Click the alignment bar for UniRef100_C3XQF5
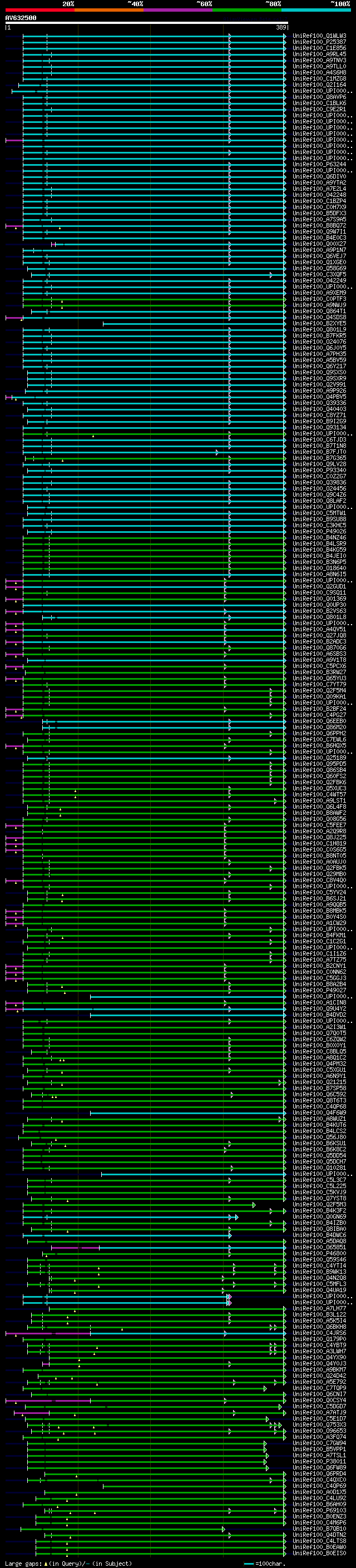 [158, 275]
